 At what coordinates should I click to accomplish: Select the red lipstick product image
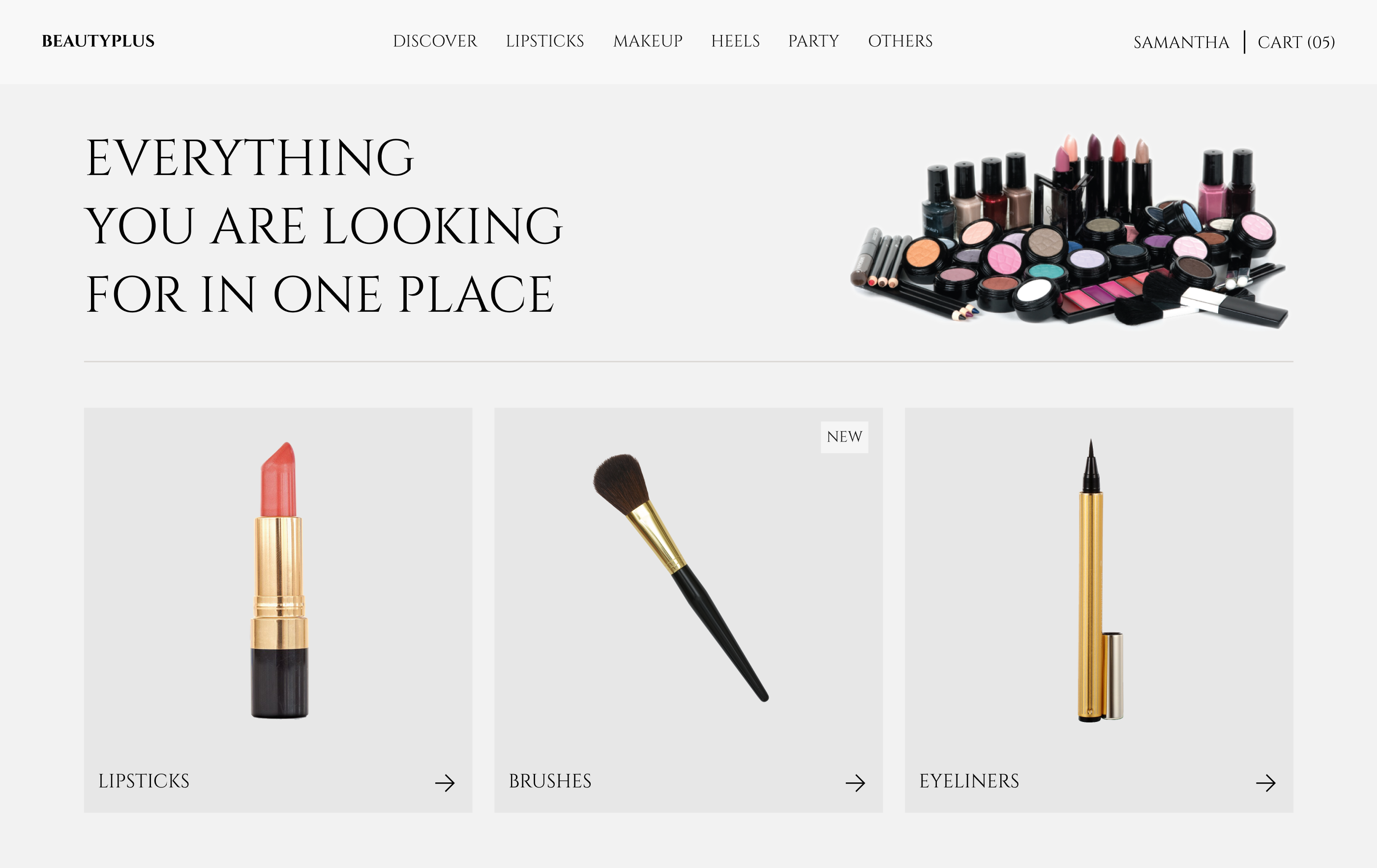(x=279, y=580)
